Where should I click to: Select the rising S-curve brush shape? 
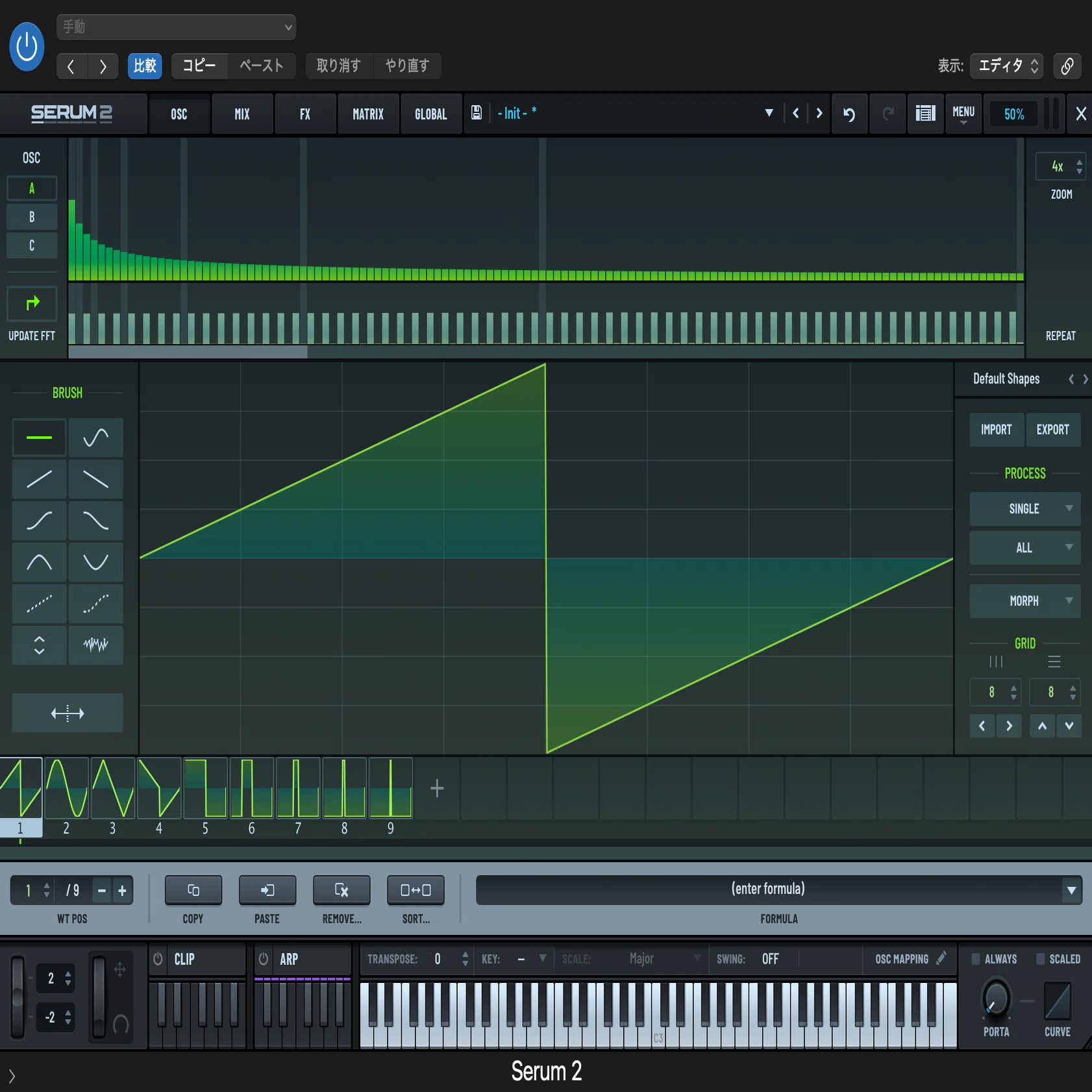pyautogui.click(x=39, y=521)
